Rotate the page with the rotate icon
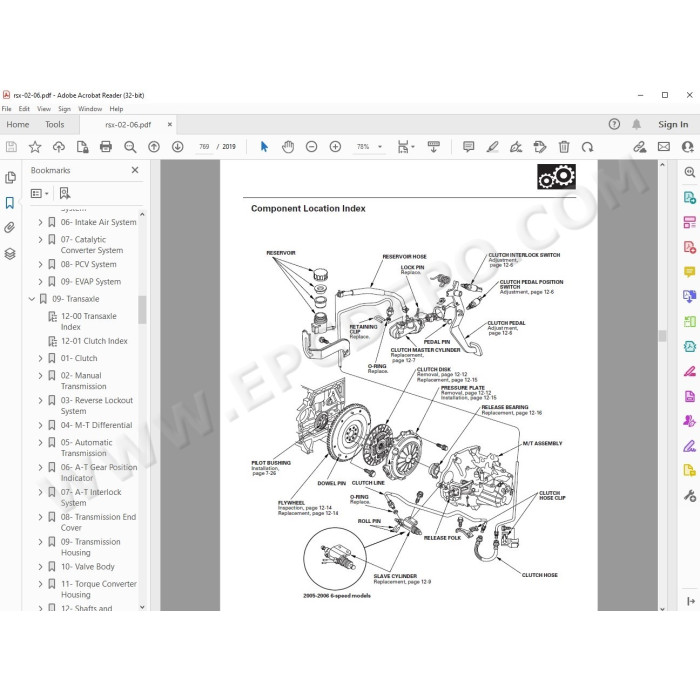The height and width of the screenshot is (700, 700). pos(588,146)
